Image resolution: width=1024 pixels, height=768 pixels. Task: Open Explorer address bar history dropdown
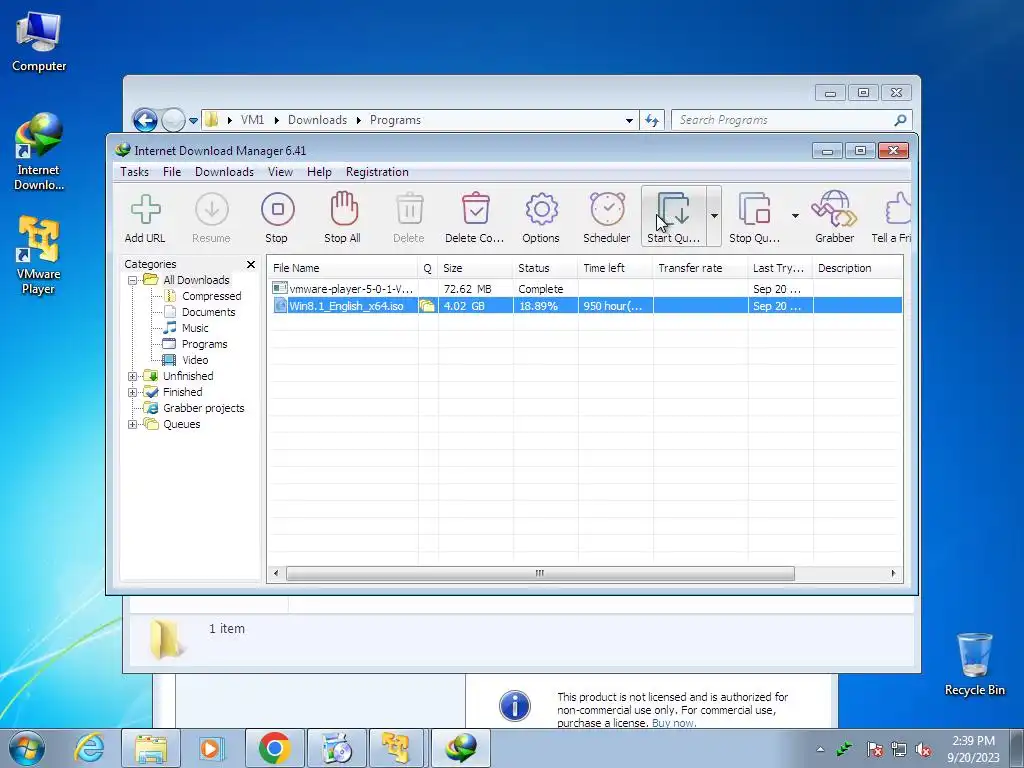coord(629,120)
